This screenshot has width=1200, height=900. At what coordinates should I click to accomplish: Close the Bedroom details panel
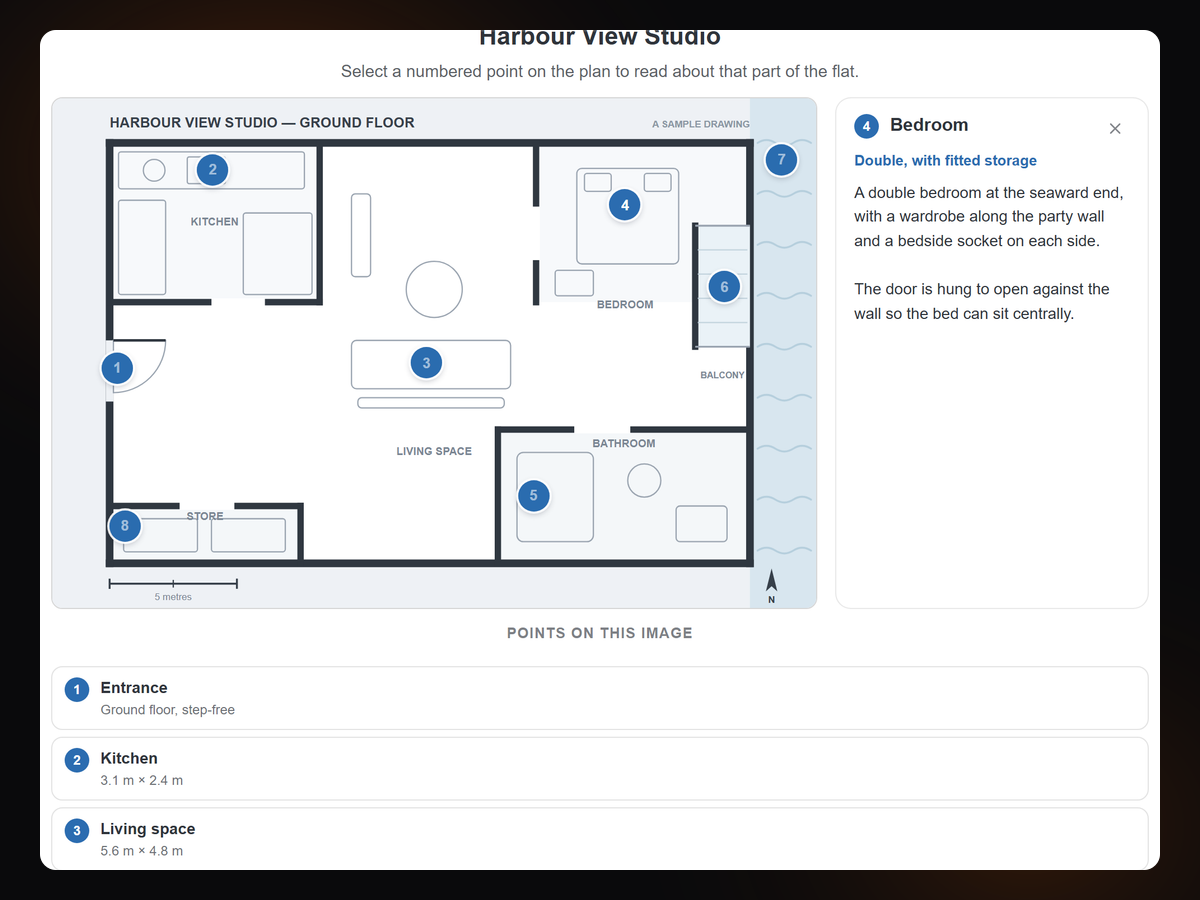click(x=1115, y=128)
